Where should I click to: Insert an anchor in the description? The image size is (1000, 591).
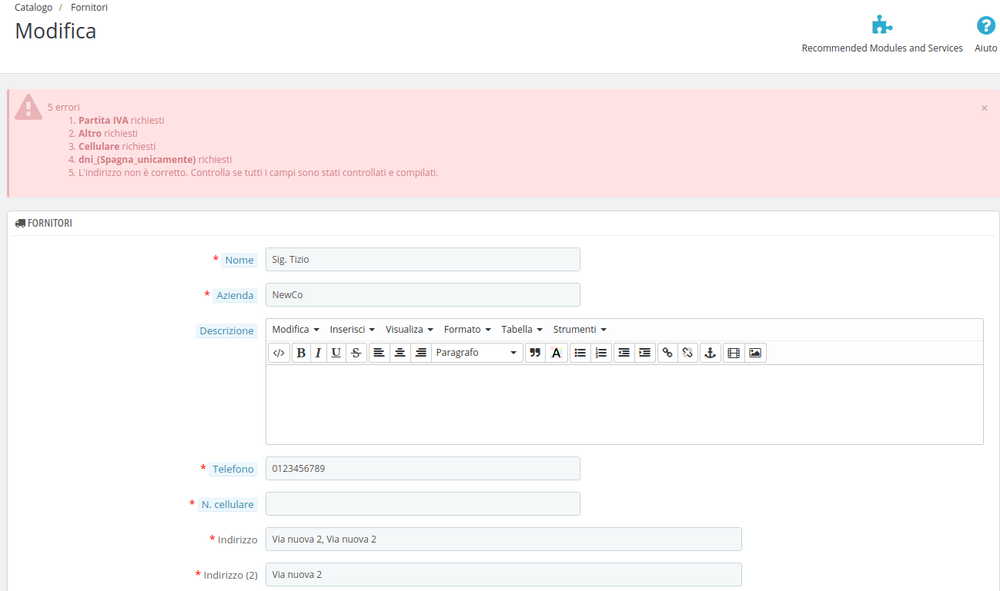pyautogui.click(x=710, y=353)
